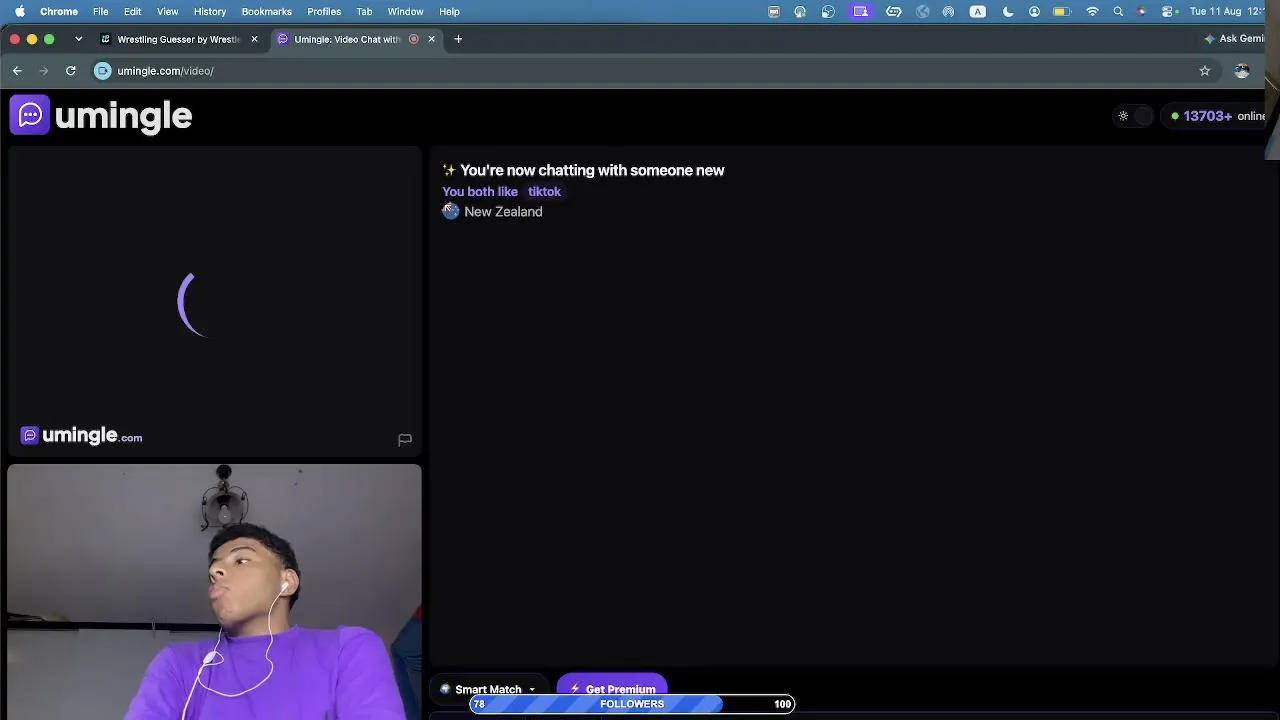1280x720 pixels.
Task: Click the purple screen-sharing menu bar icon
Action: pyautogui.click(x=860, y=11)
